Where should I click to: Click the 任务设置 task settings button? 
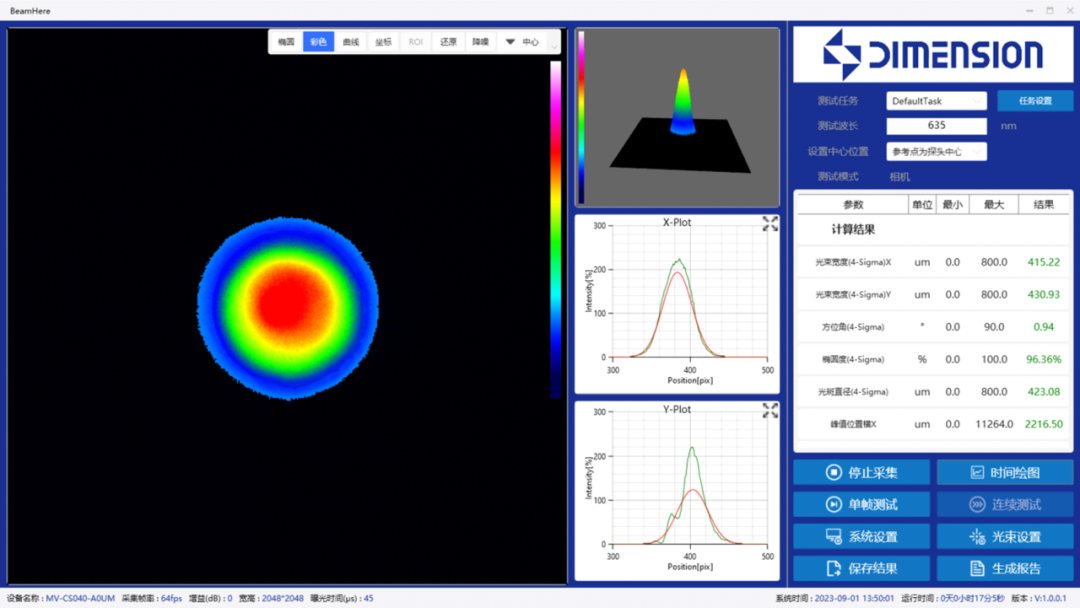(x=1035, y=101)
